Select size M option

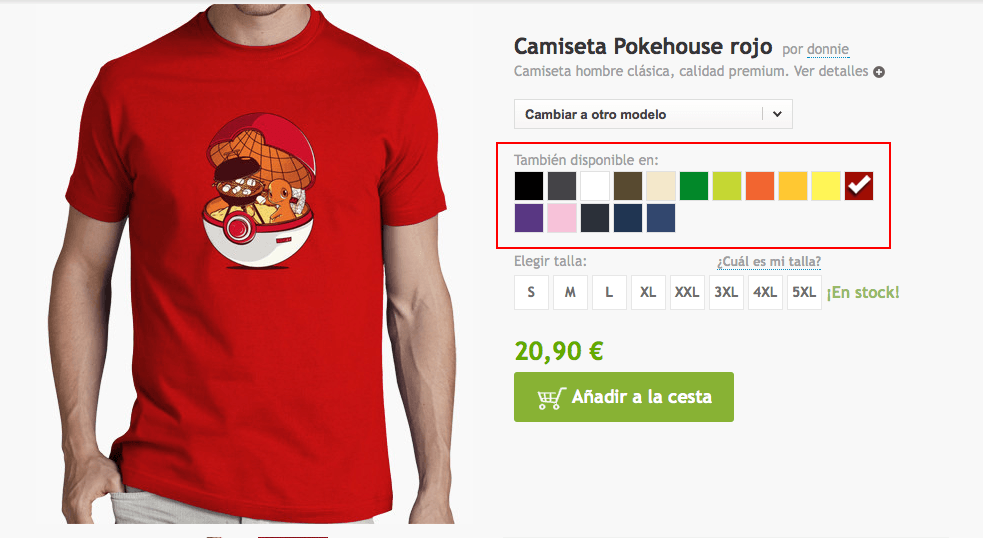(x=570, y=292)
